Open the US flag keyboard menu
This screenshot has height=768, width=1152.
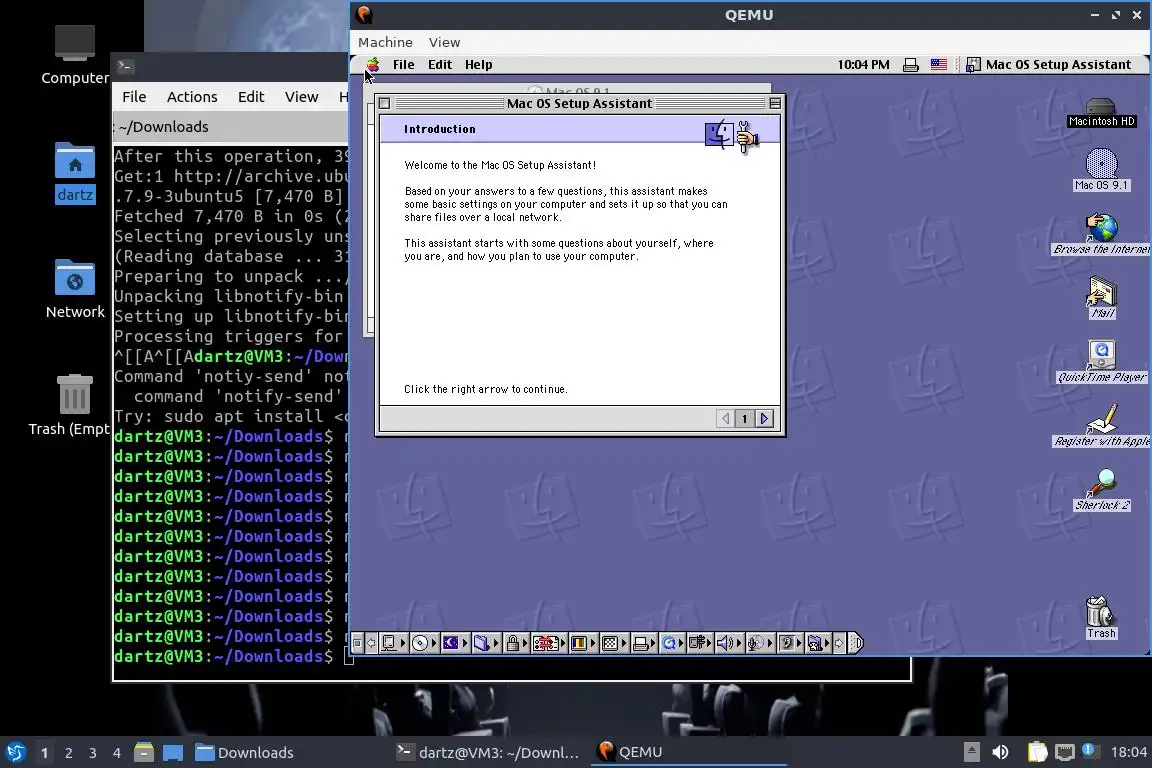pyautogui.click(x=938, y=65)
